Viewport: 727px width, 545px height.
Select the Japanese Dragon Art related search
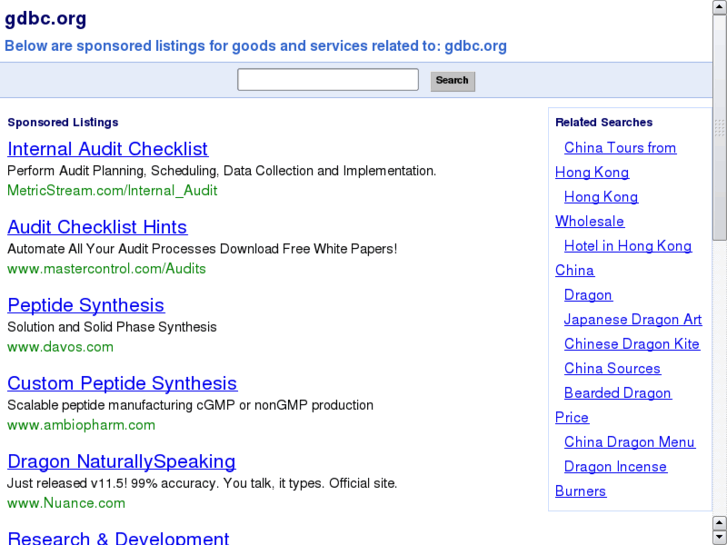(x=632, y=320)
